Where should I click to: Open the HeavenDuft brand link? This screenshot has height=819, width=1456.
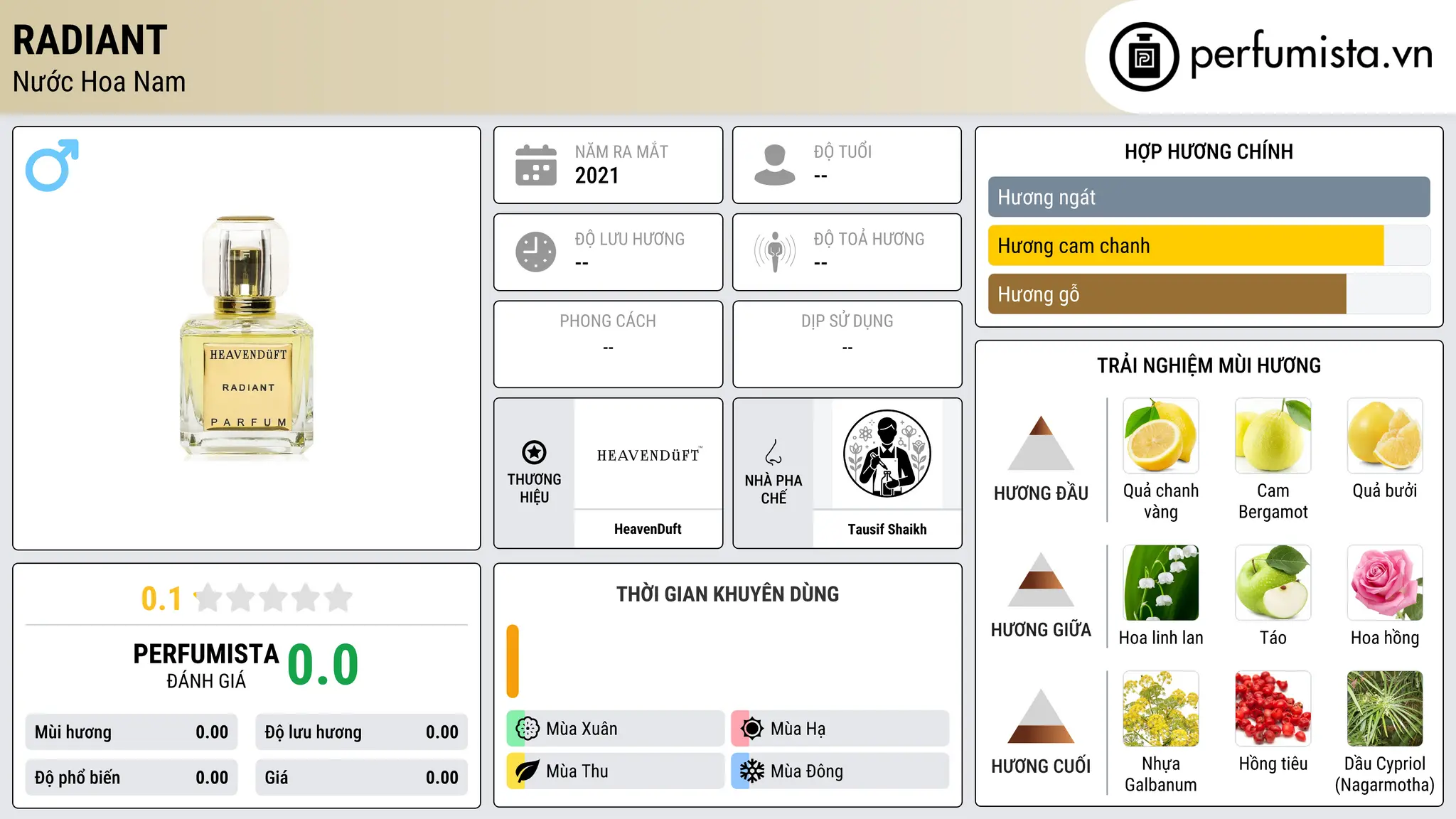click(648, 529)
